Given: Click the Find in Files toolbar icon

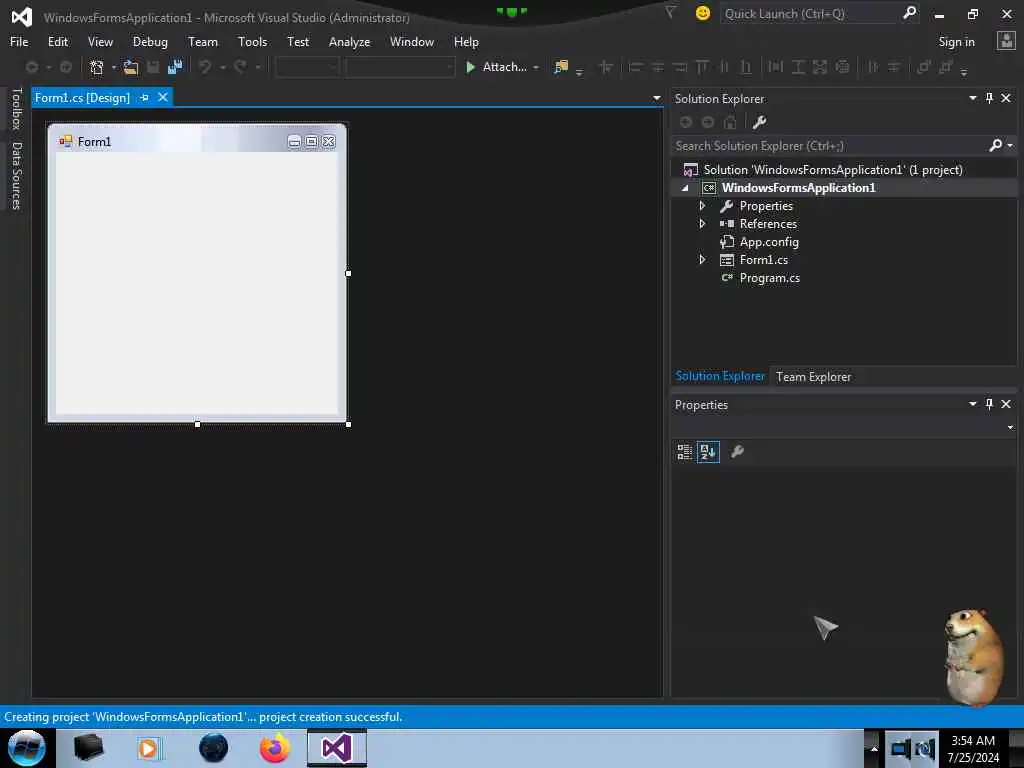Looking at the screenshot, I should 561,67.
